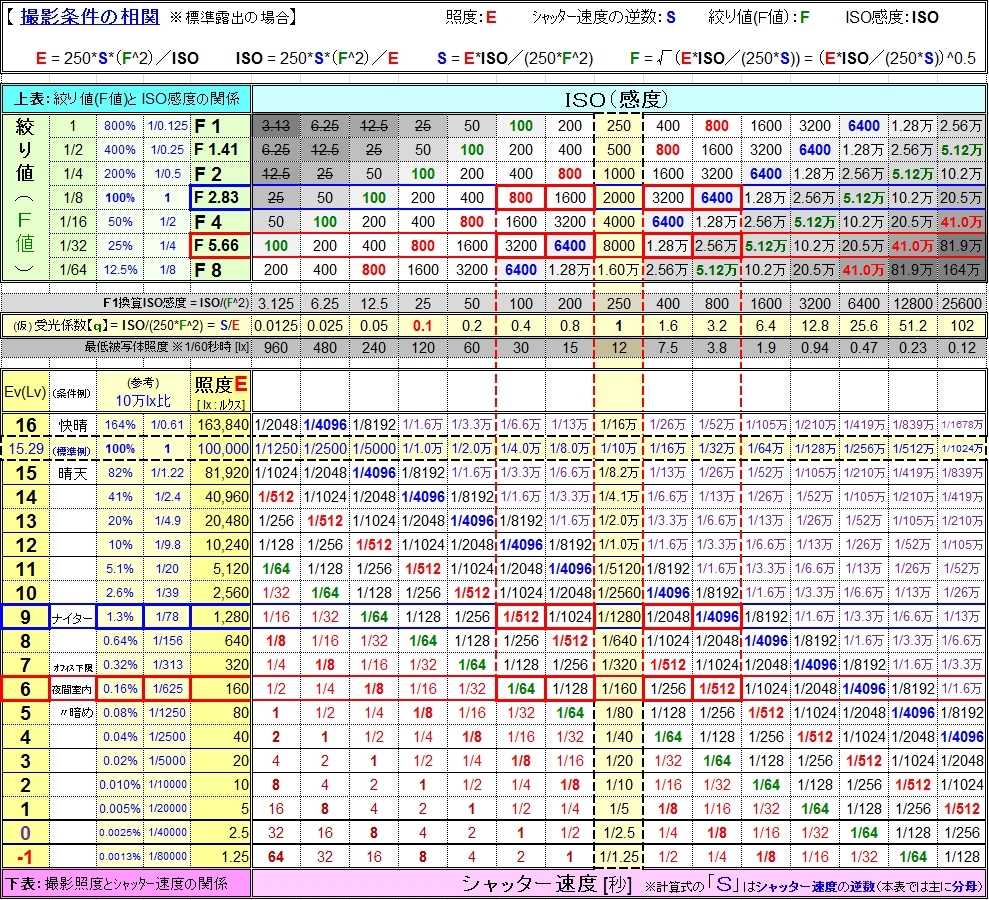Select the 100,000 illuminance cell
This screenshot has height=900, width=989.
(221, 449)
